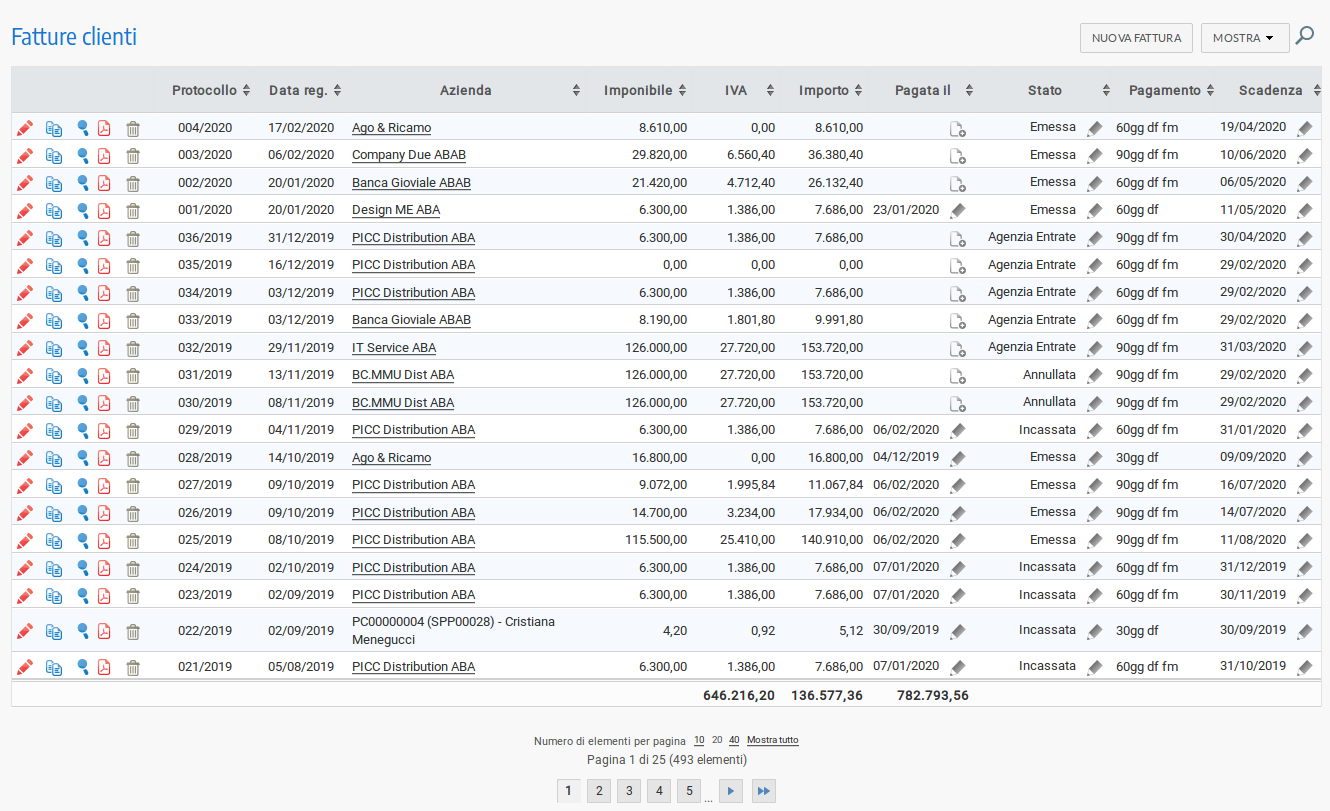Open the PDF icon for invoice 002/2020
This screenshot has width=1330, height=811.
(104, 183)
